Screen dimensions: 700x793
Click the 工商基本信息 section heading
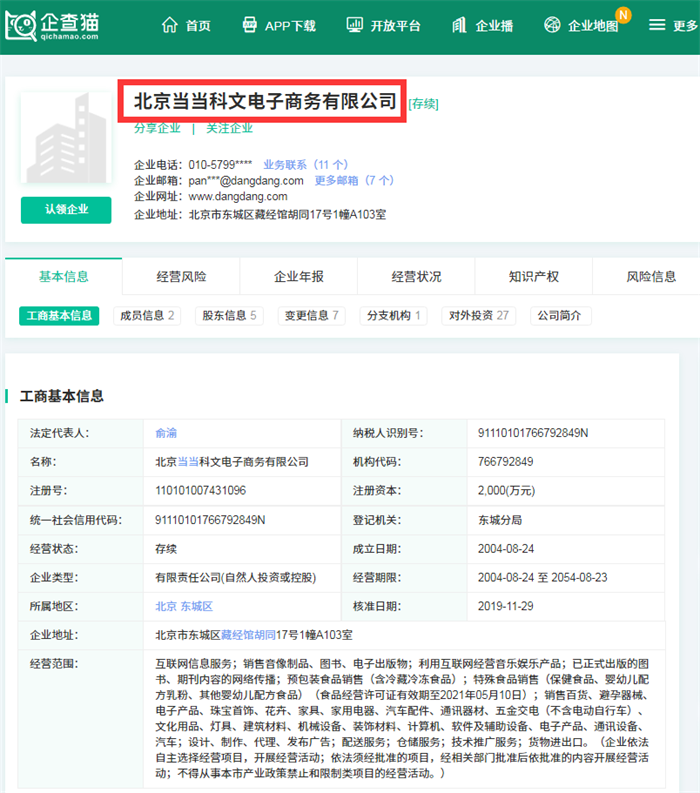pyautogui.click(x=62, y=396)
